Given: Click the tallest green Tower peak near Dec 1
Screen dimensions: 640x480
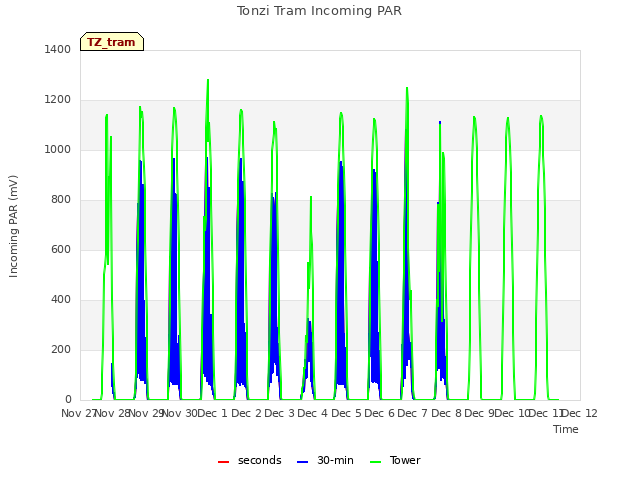Looking at the screenshot, I should pos(208,80).
